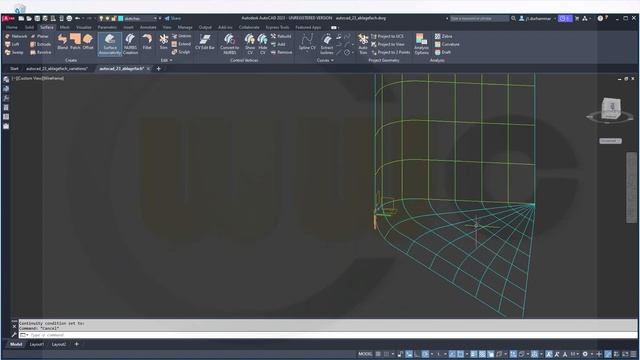Toggle NURBS Creation mode
The height and width of the screenshot is (360, 640).
[x=130, y=44]
